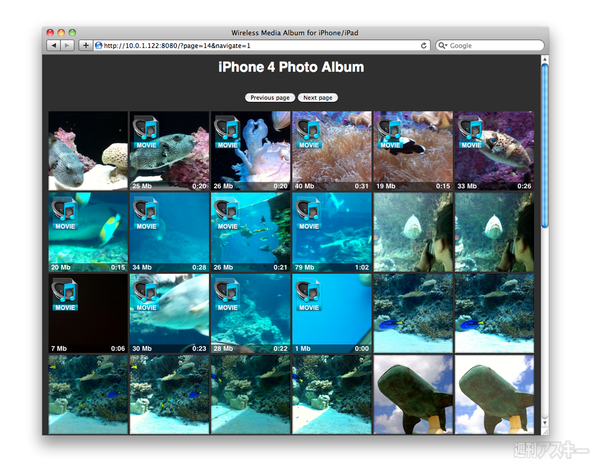This screenshot has height=470, width=600.
Task: Click the scrollbar up arrow
Action: (x=545, y=59)
